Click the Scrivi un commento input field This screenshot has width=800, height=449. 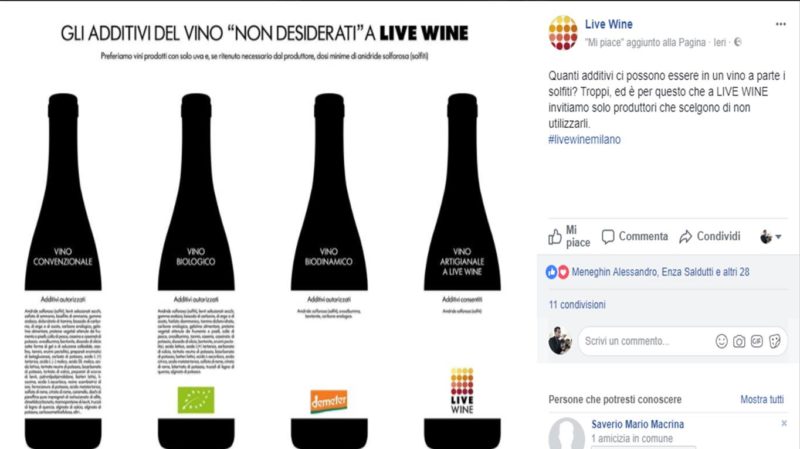pos(645,341)
